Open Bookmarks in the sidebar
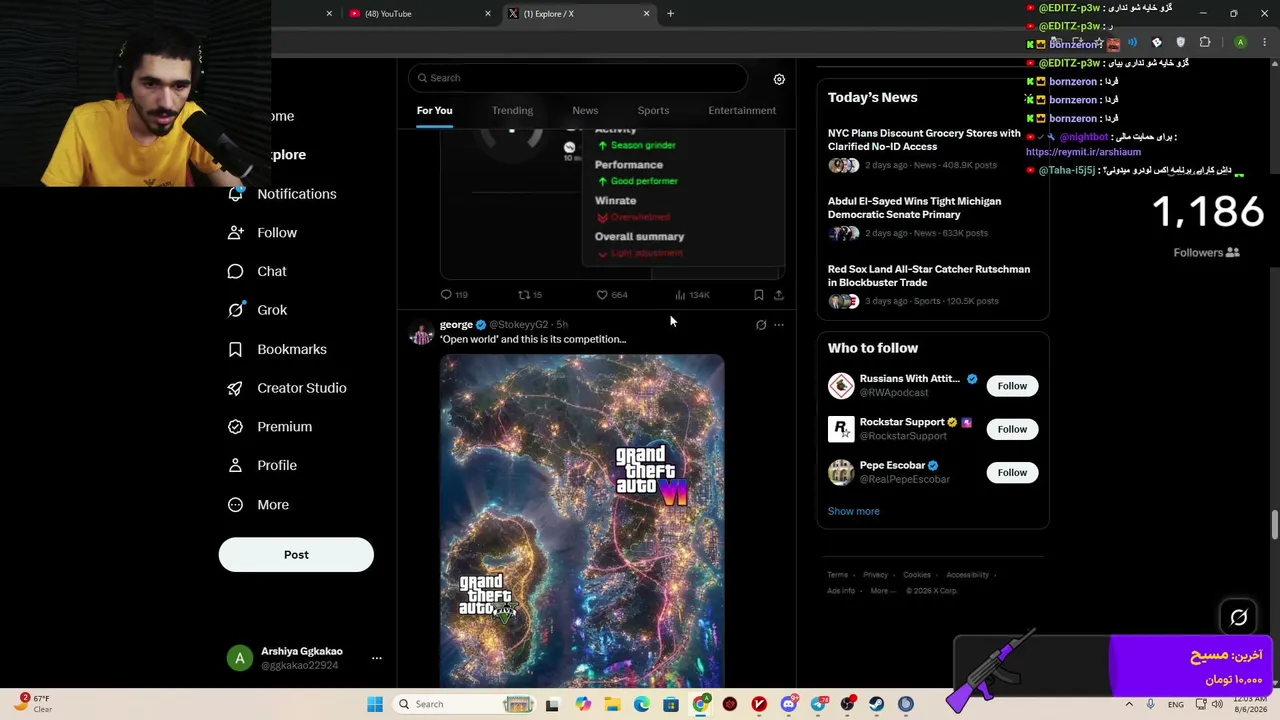1280x720 pixels. point(278,349)
